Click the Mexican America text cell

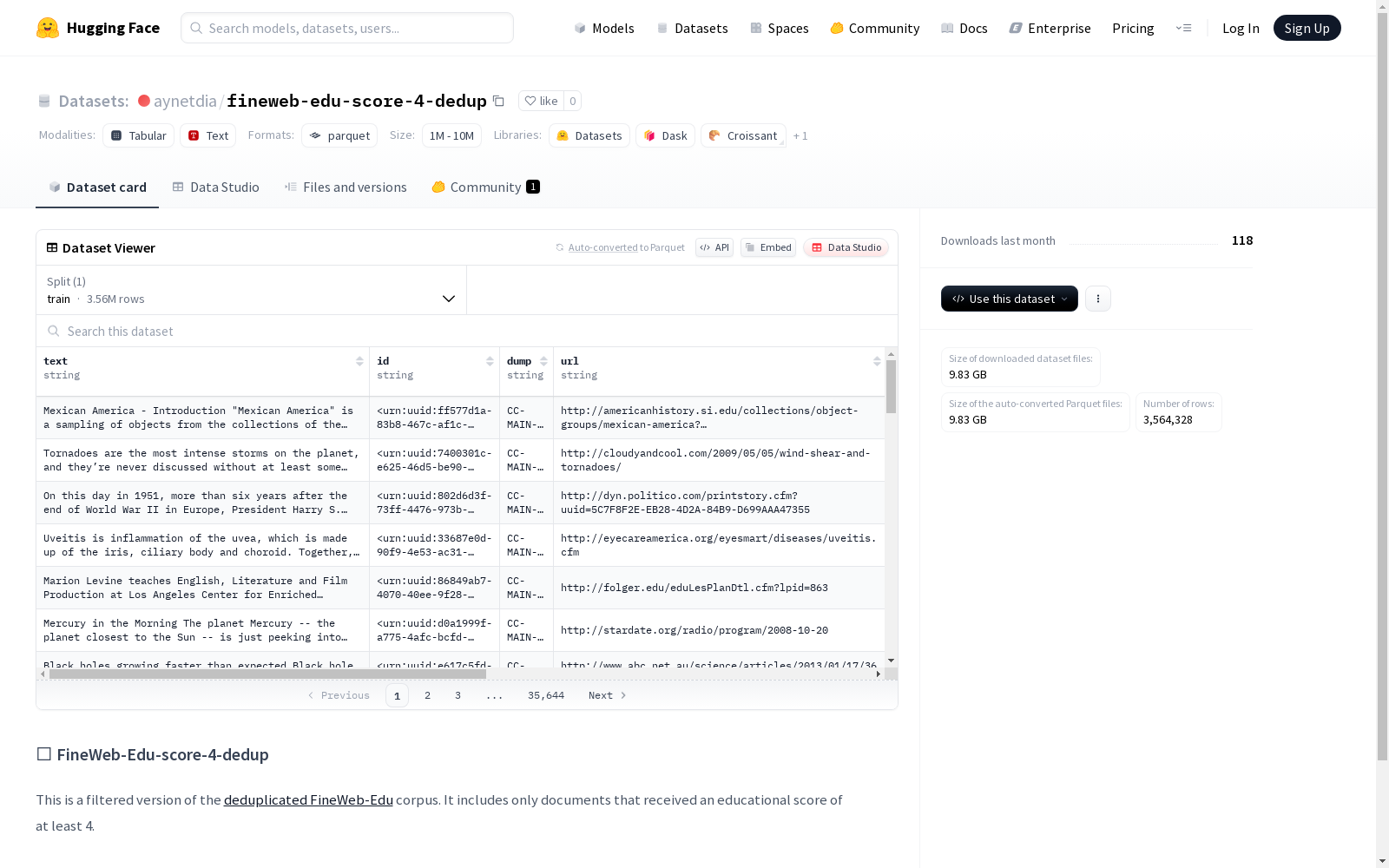click(x=202, y=418)
